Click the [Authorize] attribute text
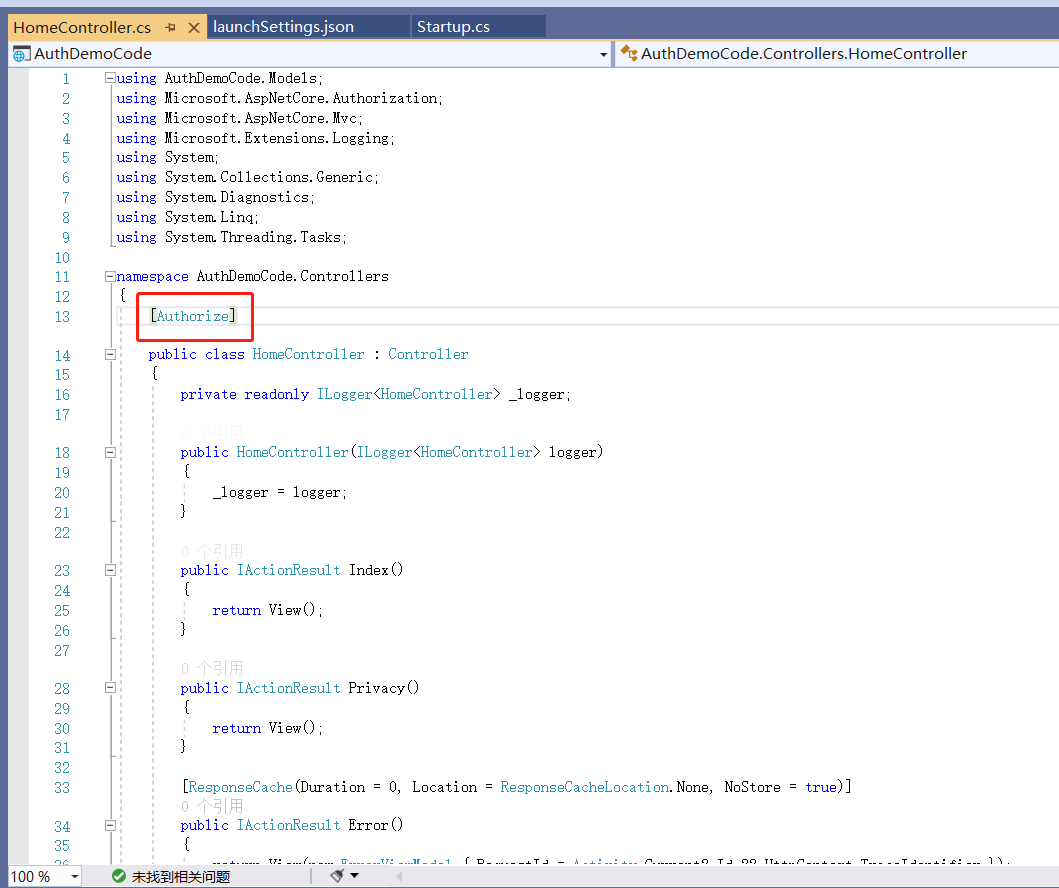Screen dimensions: 1059x888 pos(193,316)
